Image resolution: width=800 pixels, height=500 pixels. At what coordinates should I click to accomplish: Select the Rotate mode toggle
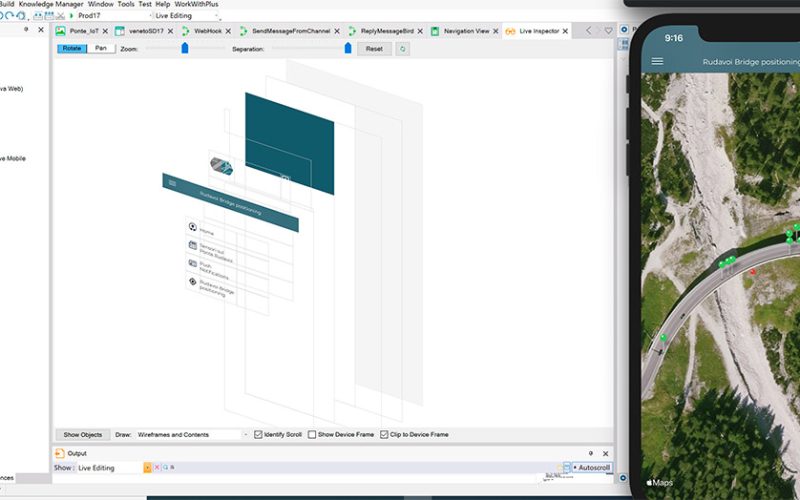coord(72,48)
